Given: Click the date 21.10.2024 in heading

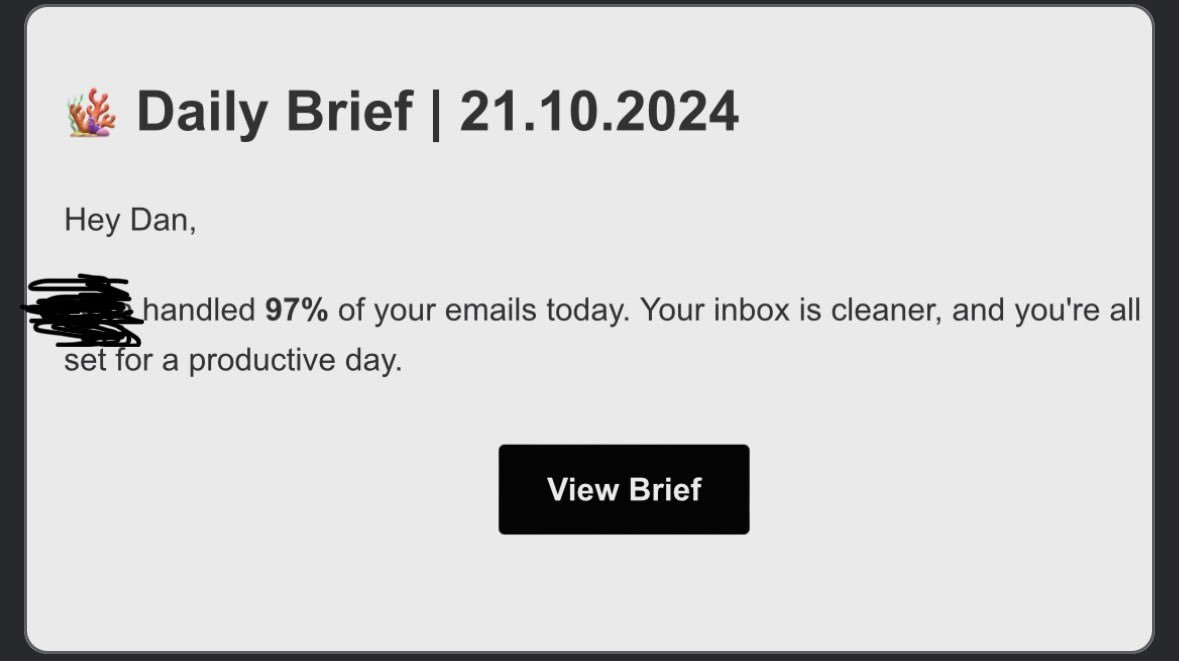Looking at the screenshot, I should pyautogui.click(x=599, y=111).
